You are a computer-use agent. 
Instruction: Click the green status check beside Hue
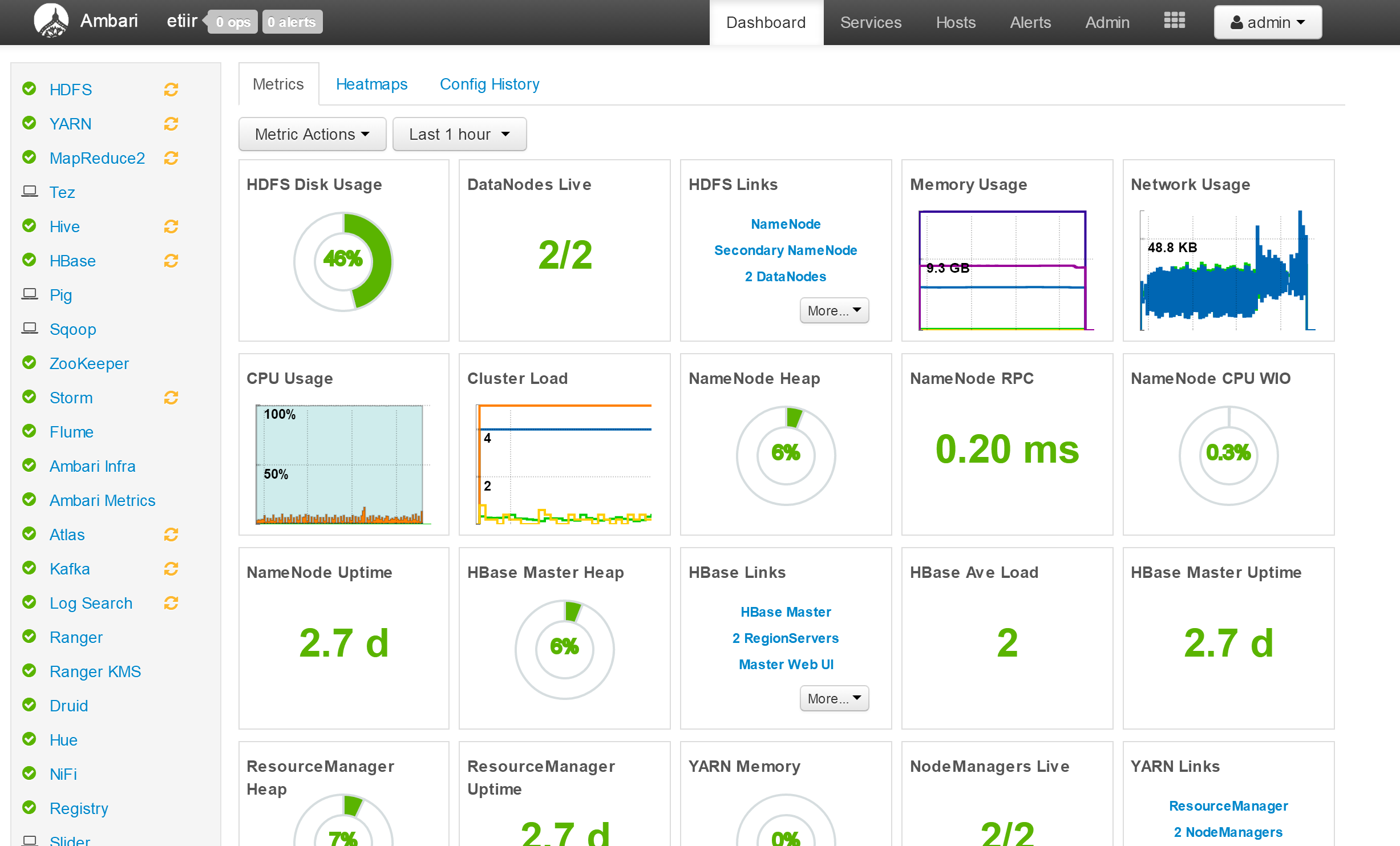[29, 739]
